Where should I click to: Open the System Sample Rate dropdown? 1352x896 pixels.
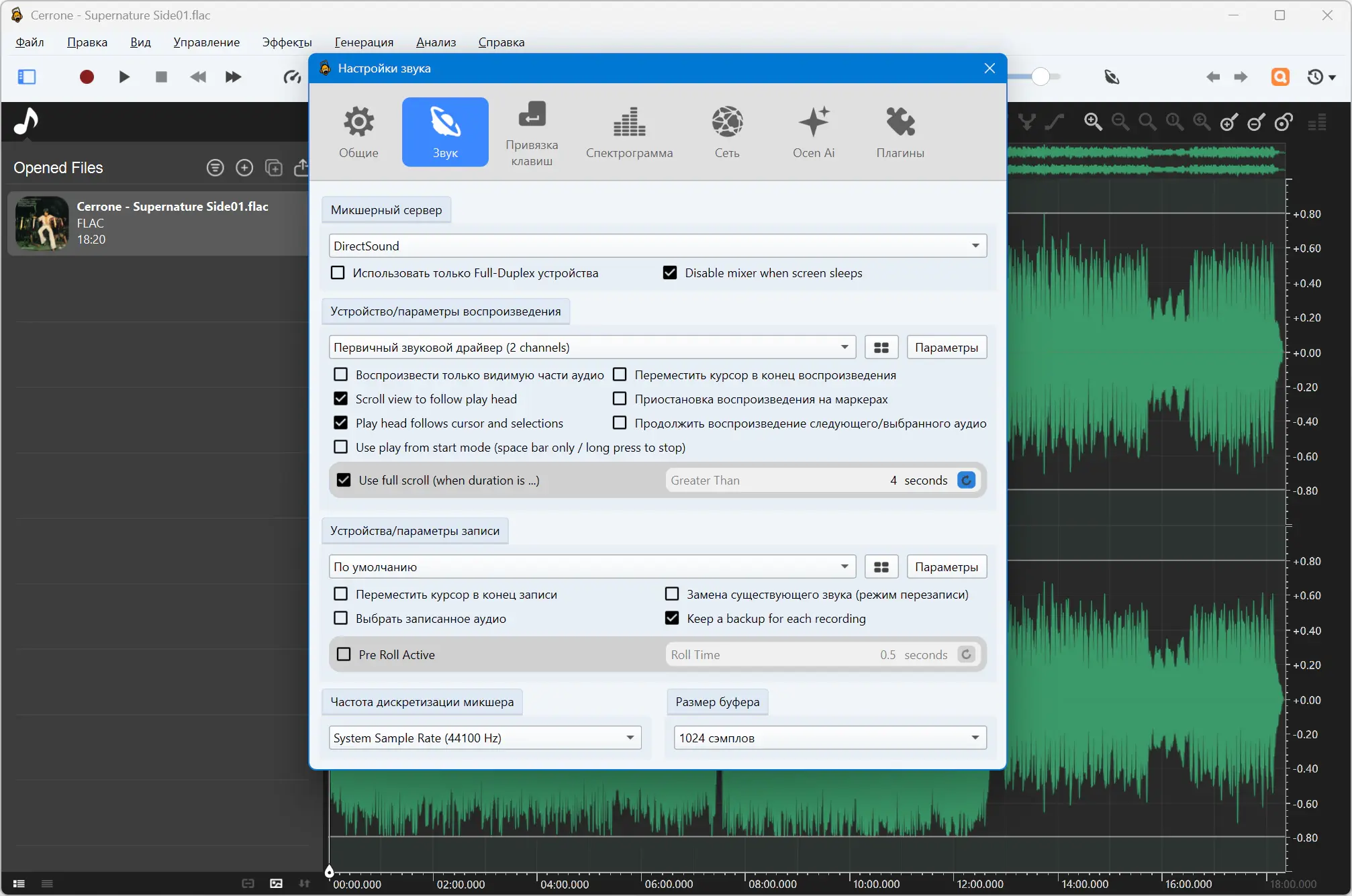coord(630,738)
